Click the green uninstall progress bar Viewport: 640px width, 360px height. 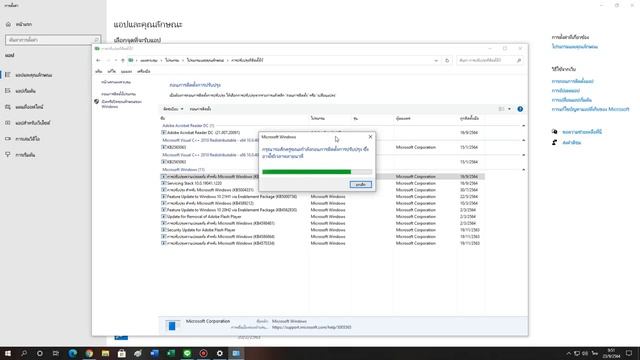(317, 172)
